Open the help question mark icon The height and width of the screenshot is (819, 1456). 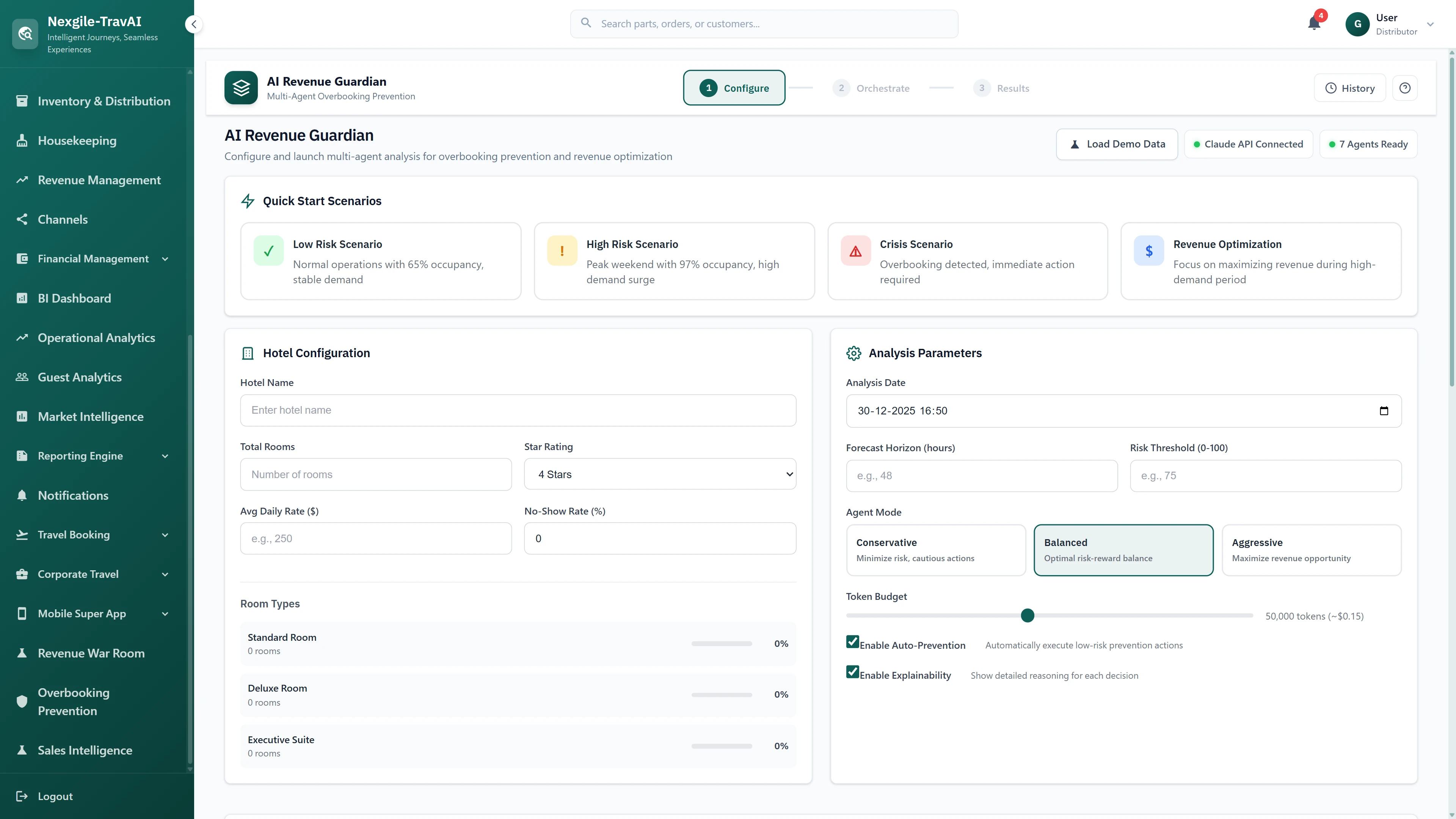[1405, 88]
